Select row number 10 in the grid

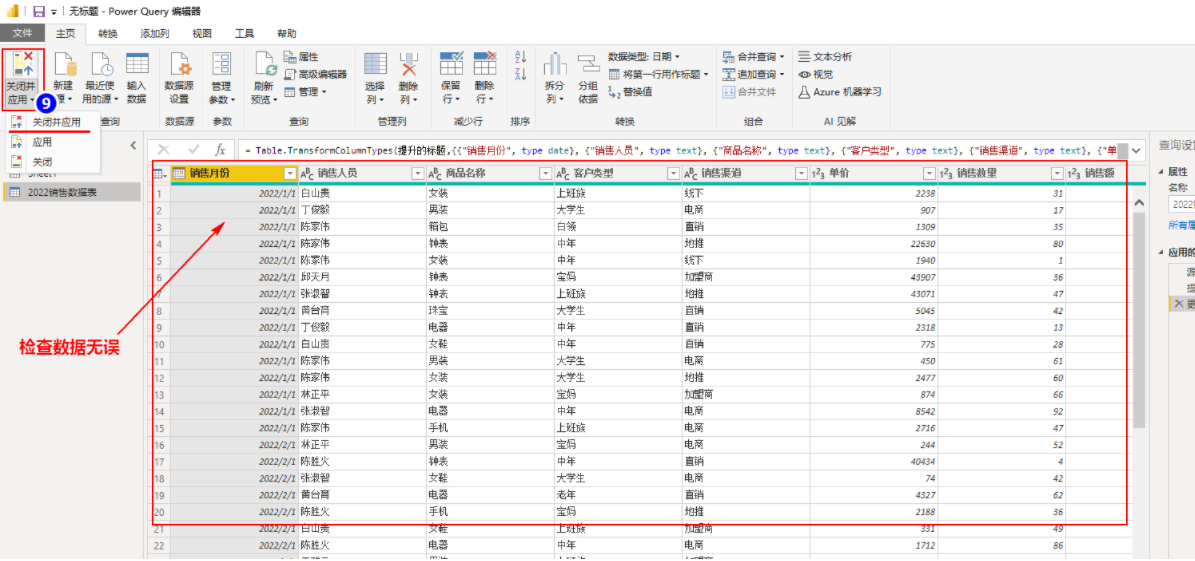point(161,346)
